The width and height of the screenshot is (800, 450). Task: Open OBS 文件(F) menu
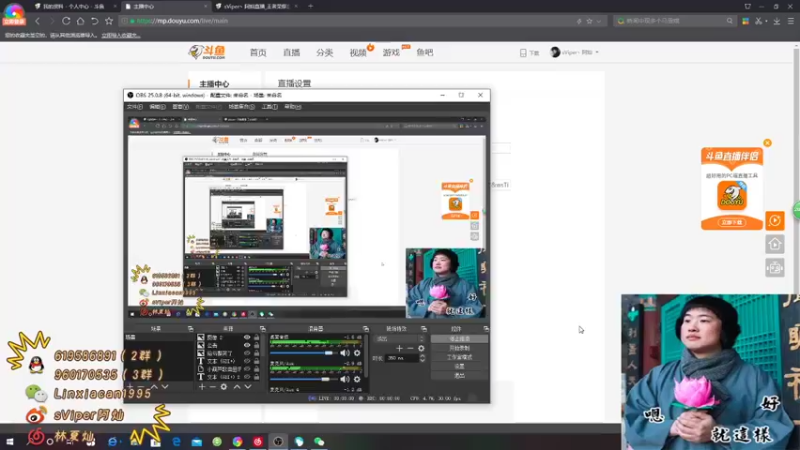tap(135, 107)
